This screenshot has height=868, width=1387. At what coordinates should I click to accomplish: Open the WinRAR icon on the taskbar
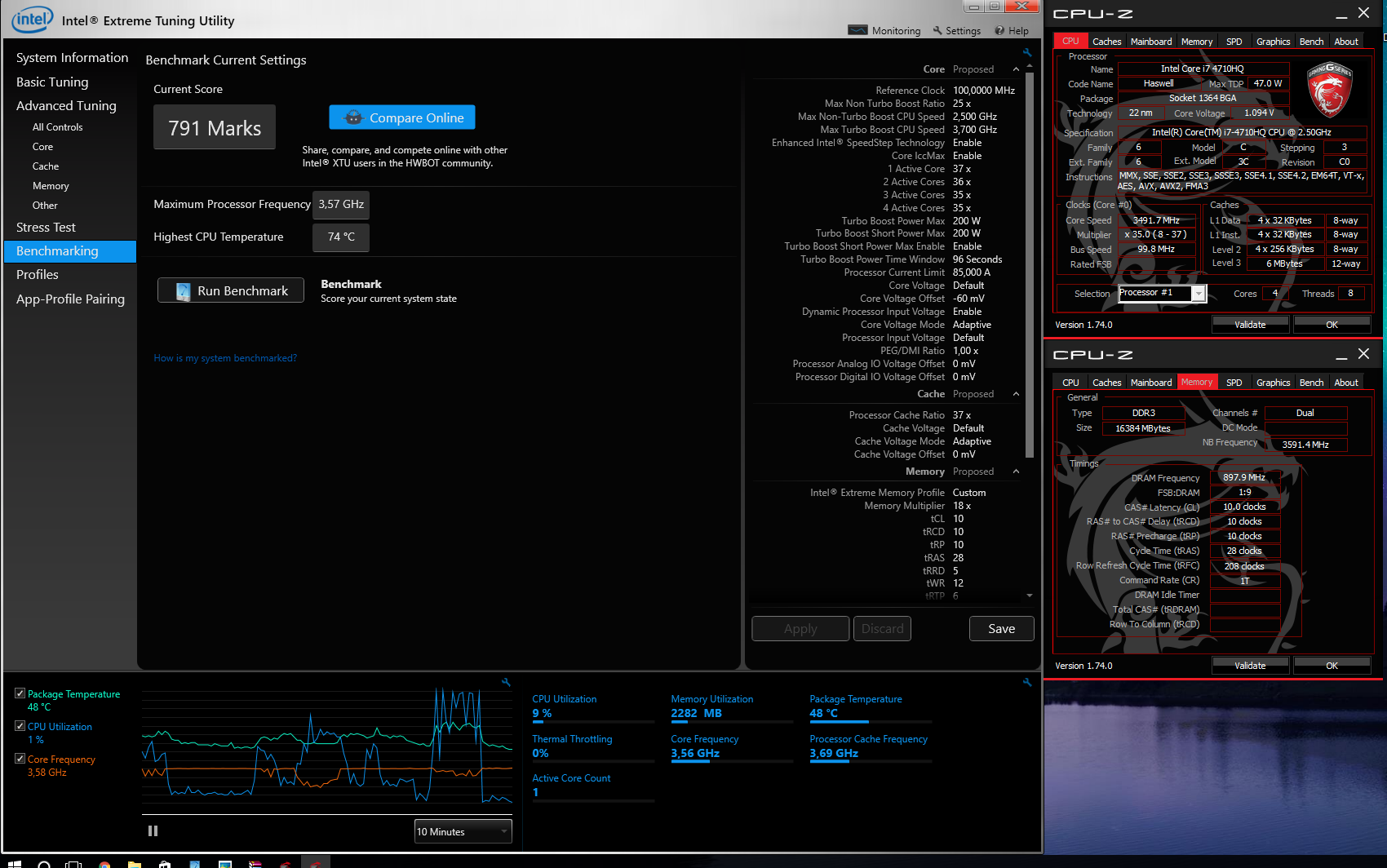coord(255,864)
